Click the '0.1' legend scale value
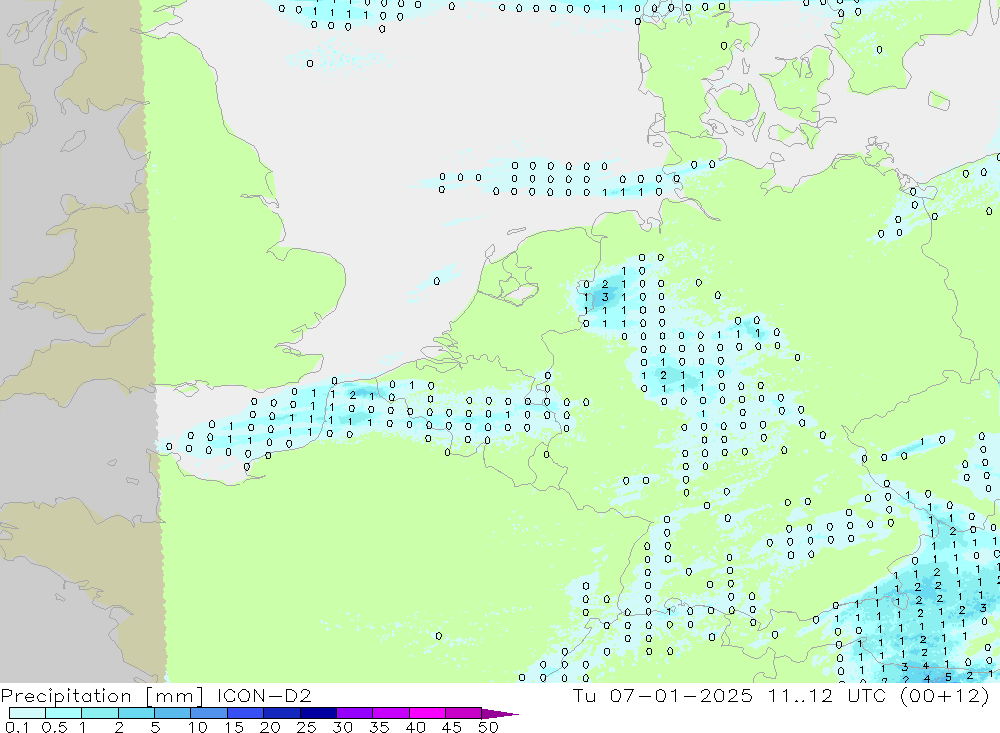Image resolution: width=1000 pixels, height=733 pixels. 17,727
